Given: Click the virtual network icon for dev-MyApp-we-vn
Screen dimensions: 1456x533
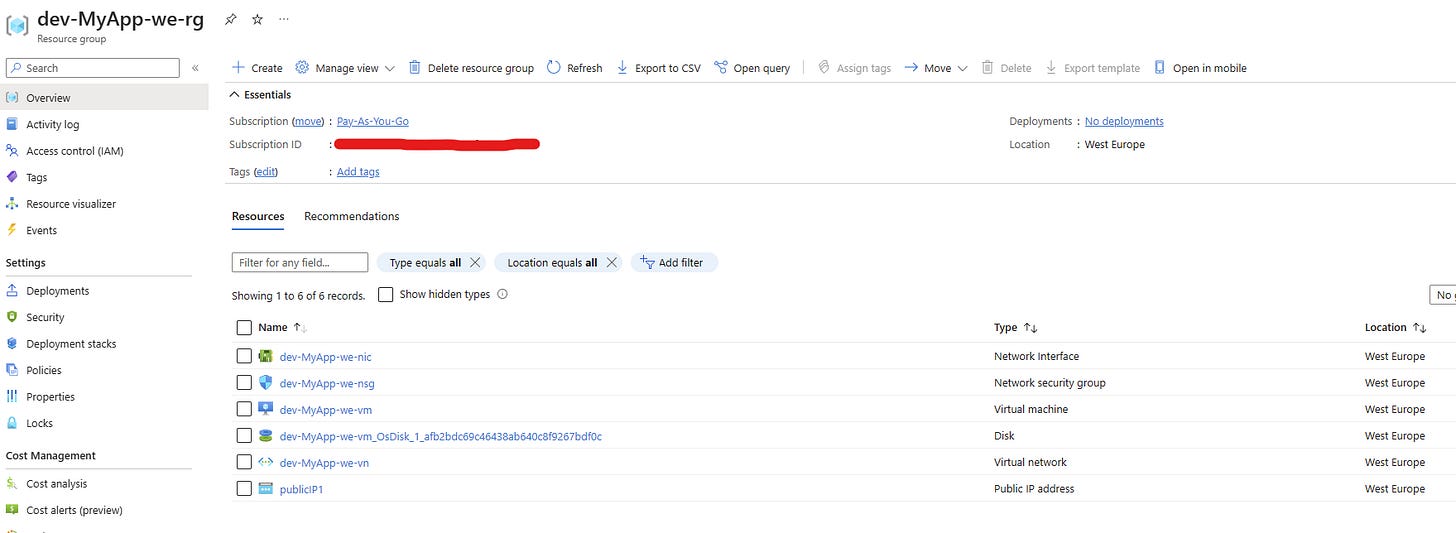Looking at the screenshot, I should (266, 462).
